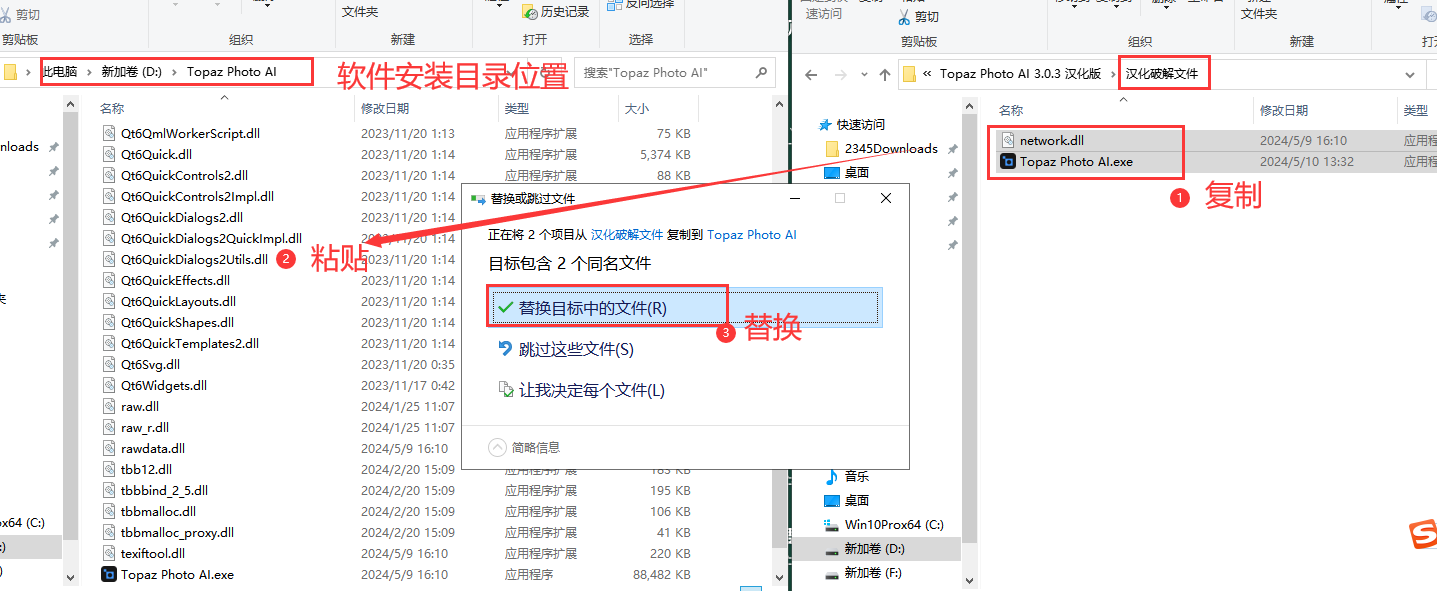Select Topaz Photo AI.exe icon in left list
The height and width of the screenshot is (591, 1437).
pos(109,574)
